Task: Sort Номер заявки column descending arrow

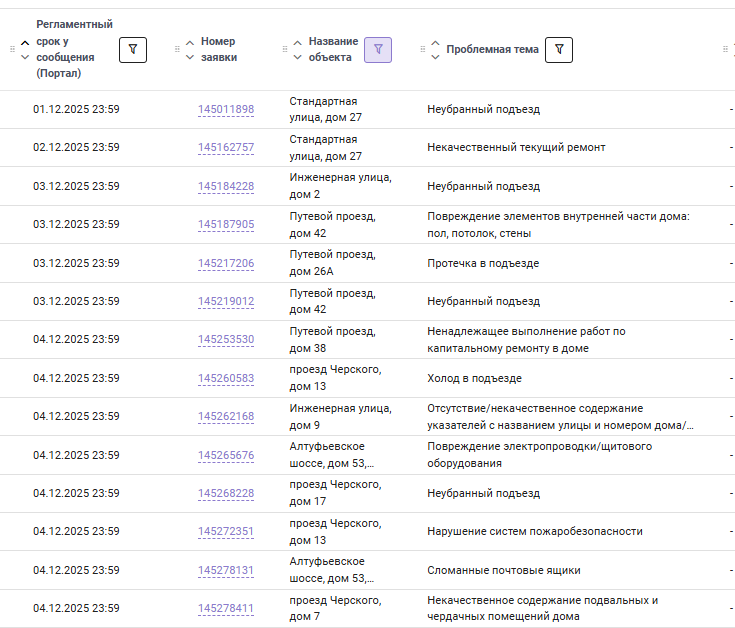Action: [x=190, y=58]
